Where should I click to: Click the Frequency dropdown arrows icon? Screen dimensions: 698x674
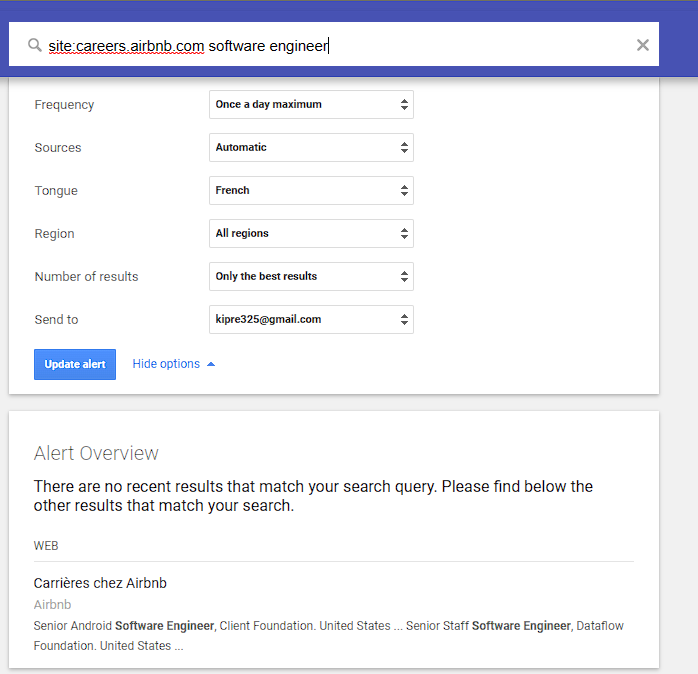[404, 105]
